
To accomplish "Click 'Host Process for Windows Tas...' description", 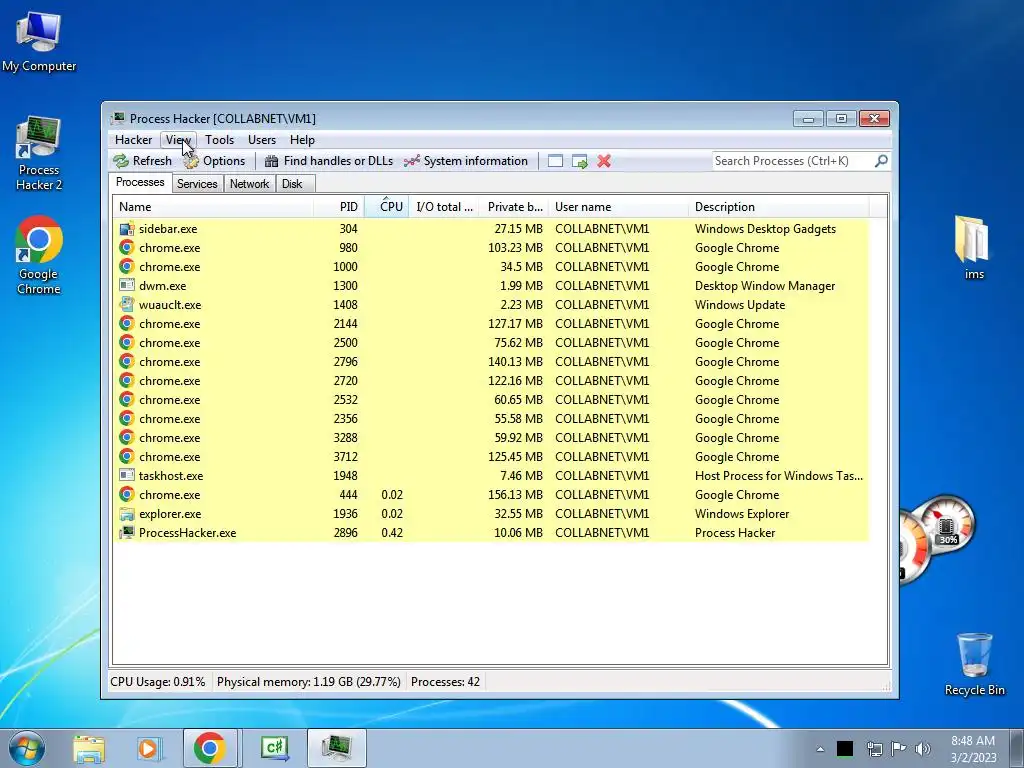I will coord(778,476).
